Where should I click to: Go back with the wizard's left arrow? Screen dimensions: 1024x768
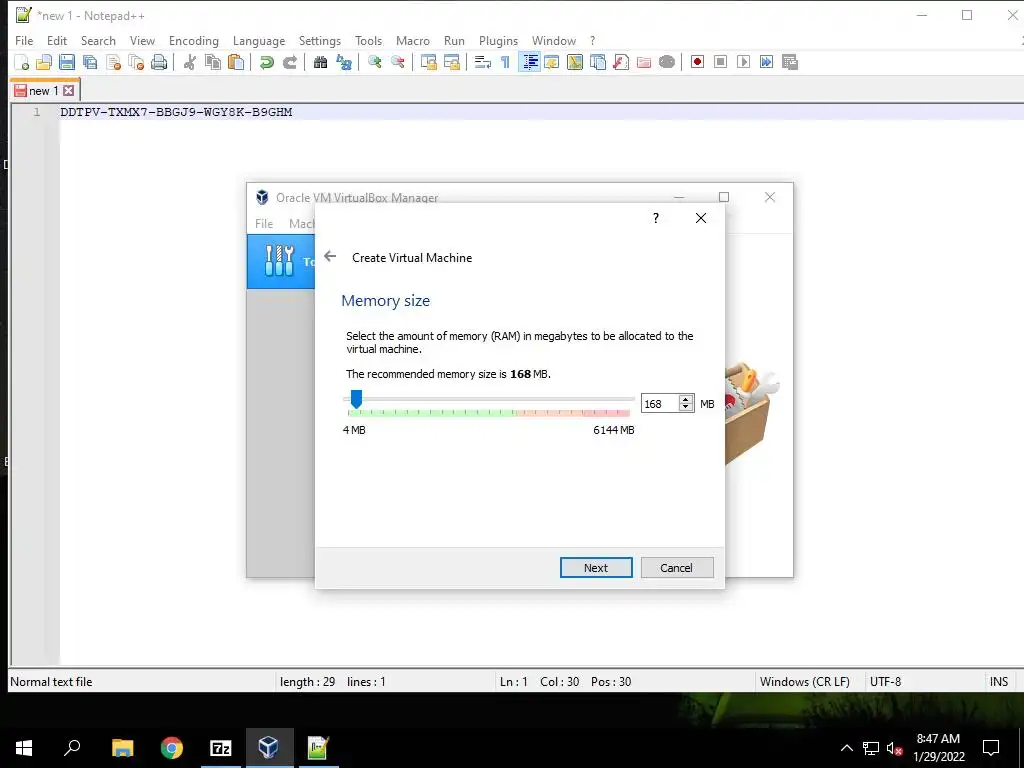pyautogui.click(x=330, y=257)
